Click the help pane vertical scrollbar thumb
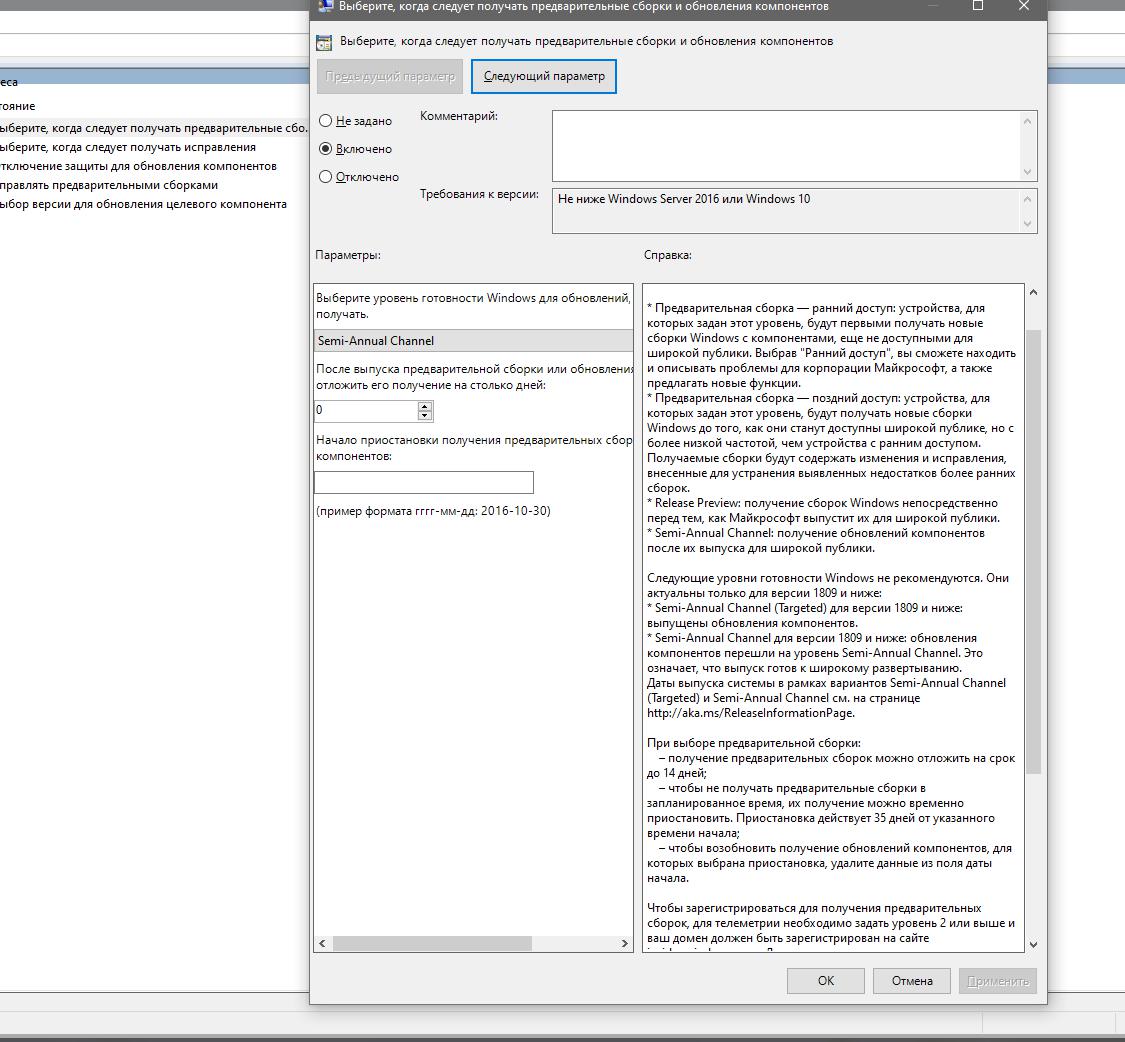The width and height of the screenshot is (1125, 1042). click(x=1033, y=551)
